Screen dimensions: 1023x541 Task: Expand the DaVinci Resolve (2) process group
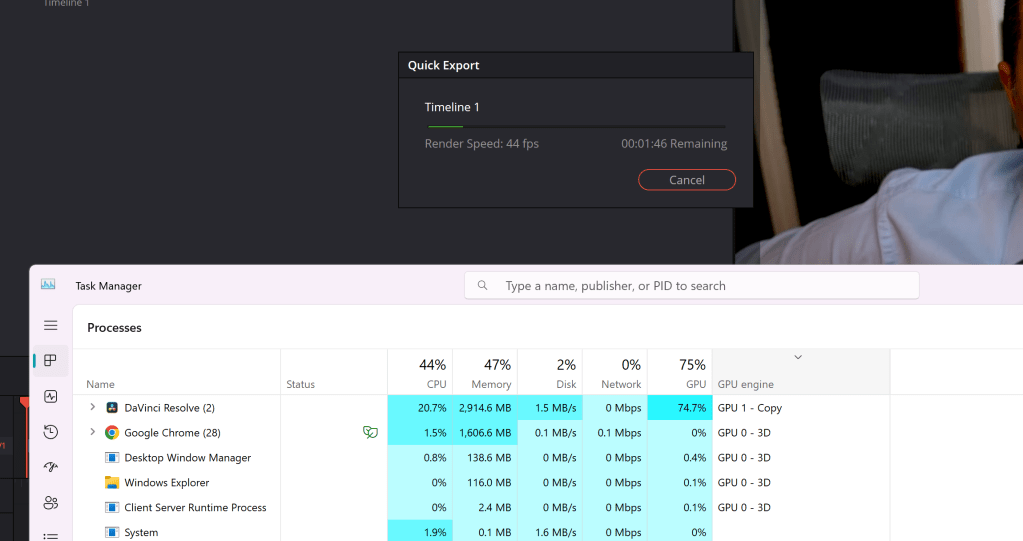pos(93,407)
